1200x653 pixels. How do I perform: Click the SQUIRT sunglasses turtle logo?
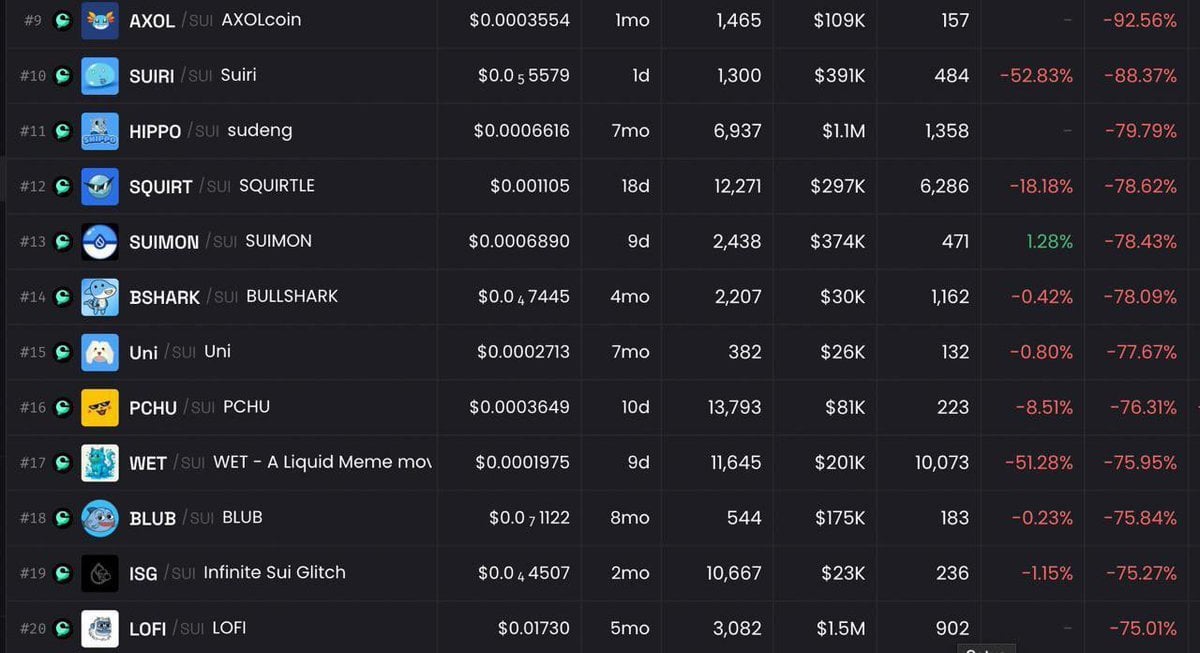(x=100, y=186)
